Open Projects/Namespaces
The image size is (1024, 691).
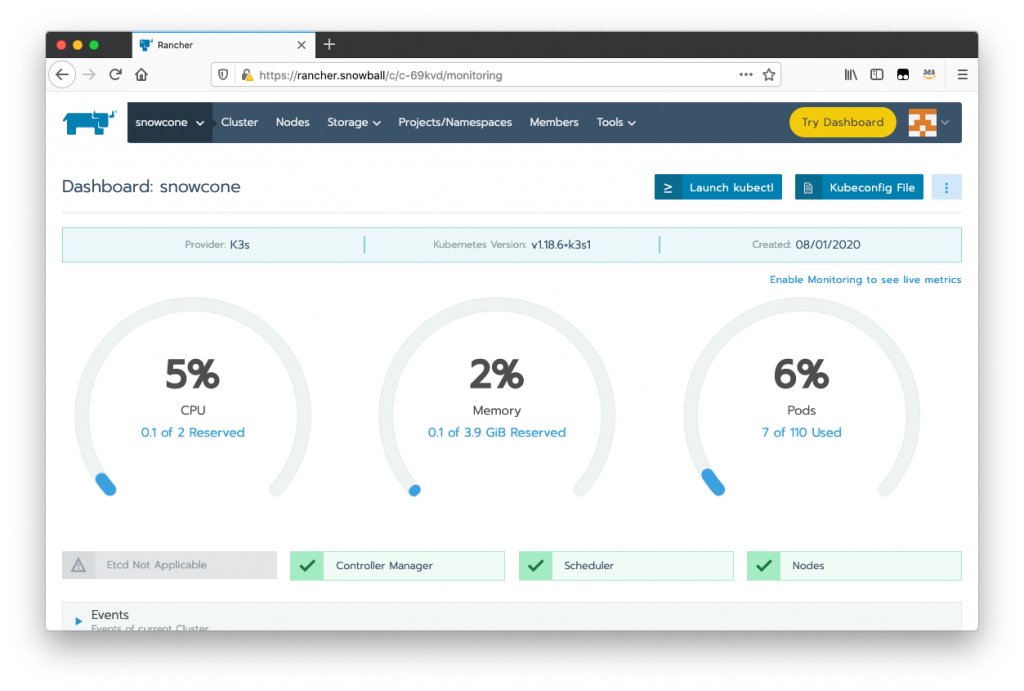coord(455,122)
